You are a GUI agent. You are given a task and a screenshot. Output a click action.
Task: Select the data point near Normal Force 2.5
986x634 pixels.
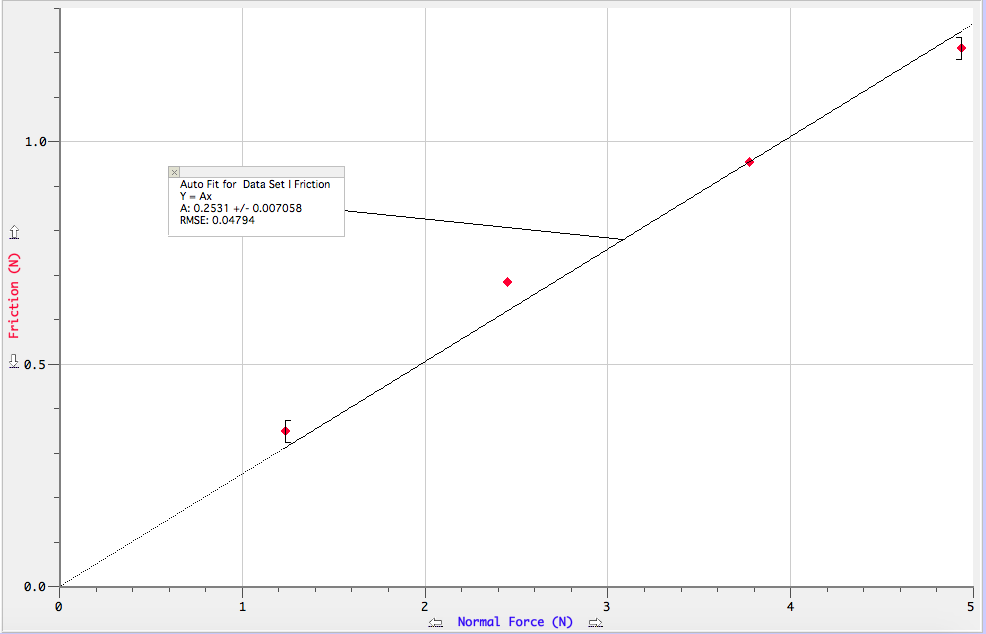pyautogui.click(x=507, y=281)
